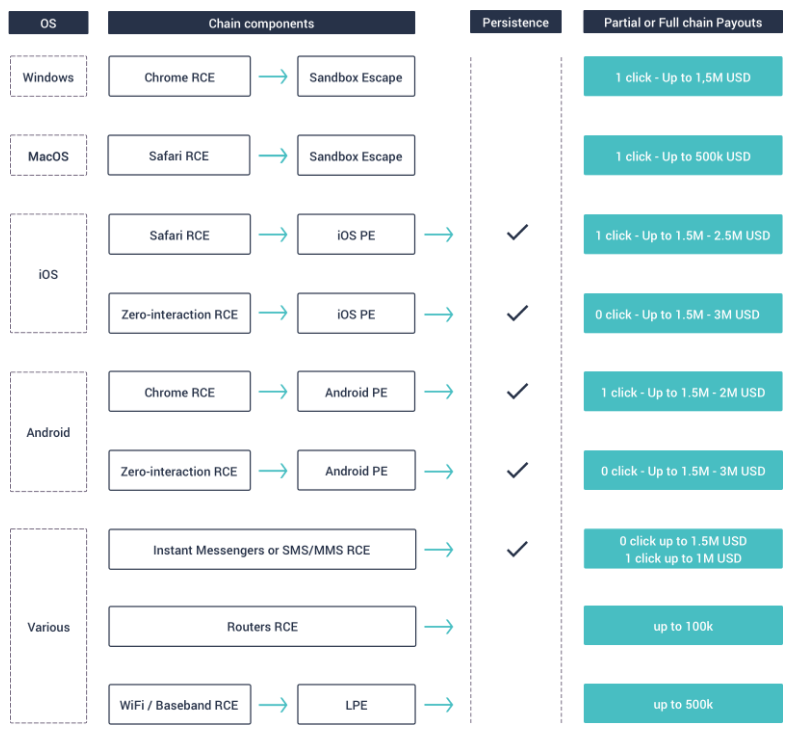
Task: Click persistence checkmark for Chrome RCE Android chain
Action: [516, 392]
